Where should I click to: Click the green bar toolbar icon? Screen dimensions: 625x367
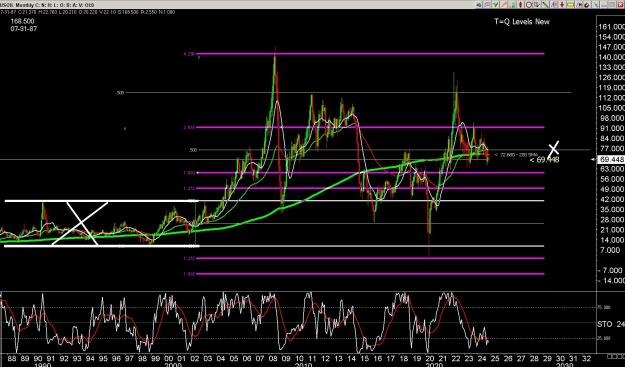pyautogui.click(x=513, y=5)
